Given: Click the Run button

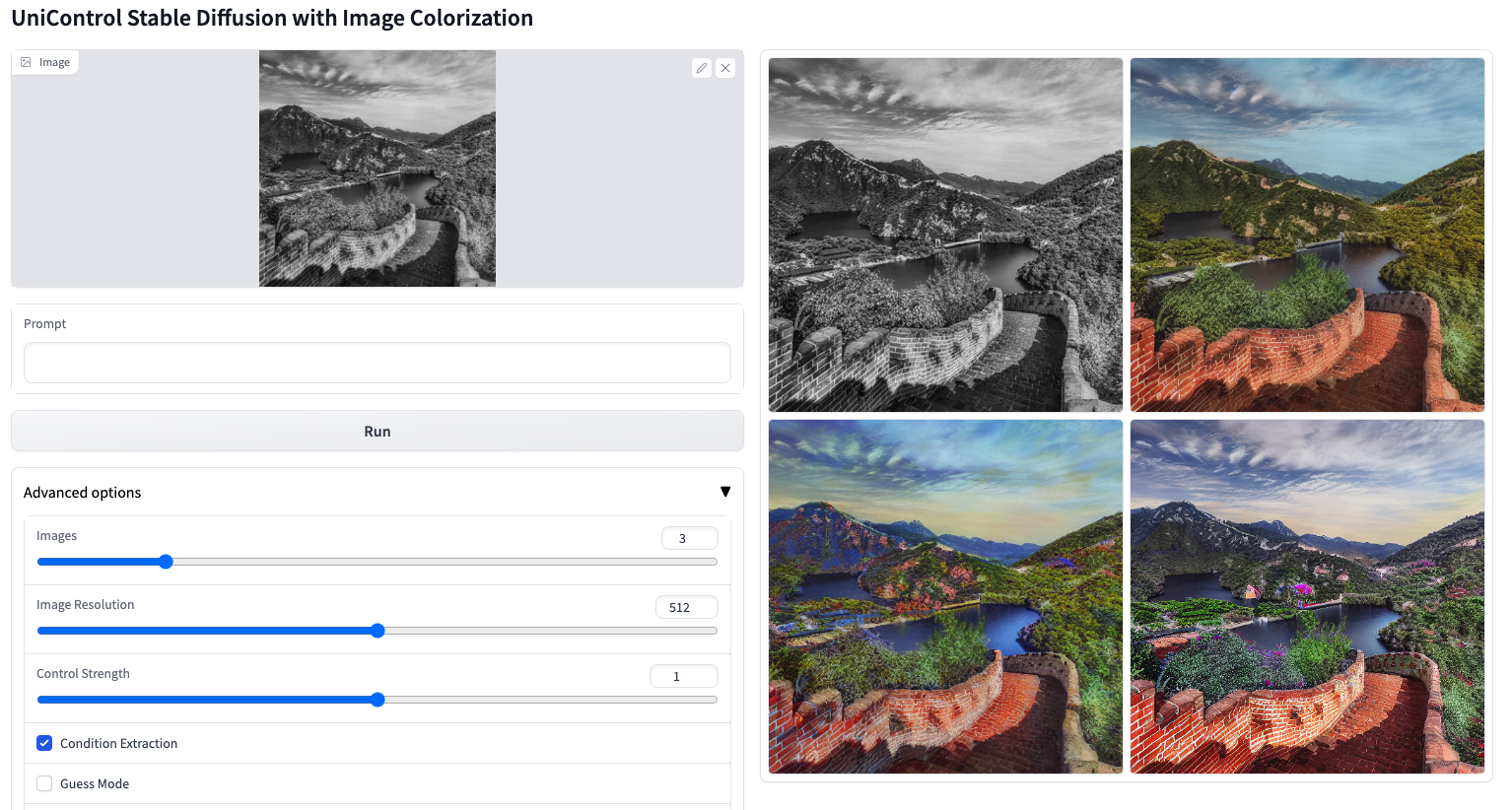Looking at the screenshot, I should [378, 431].
